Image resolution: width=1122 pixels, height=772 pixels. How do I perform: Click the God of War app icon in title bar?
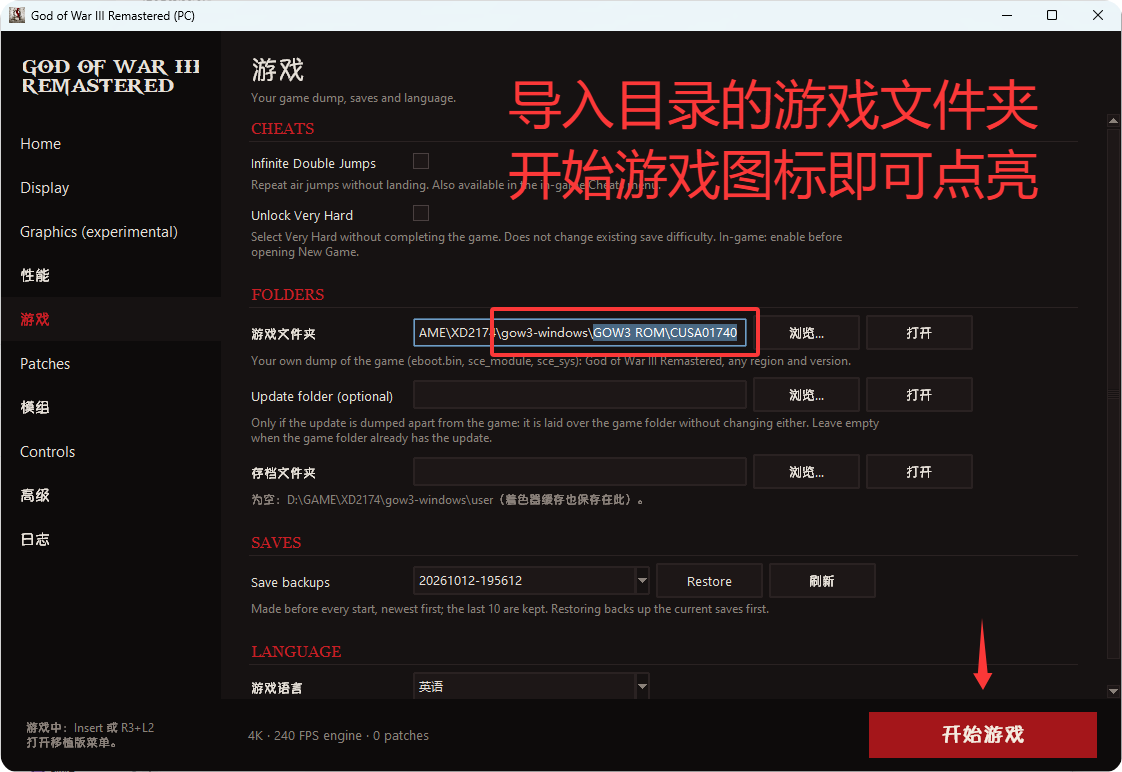[x=16, y=15]
